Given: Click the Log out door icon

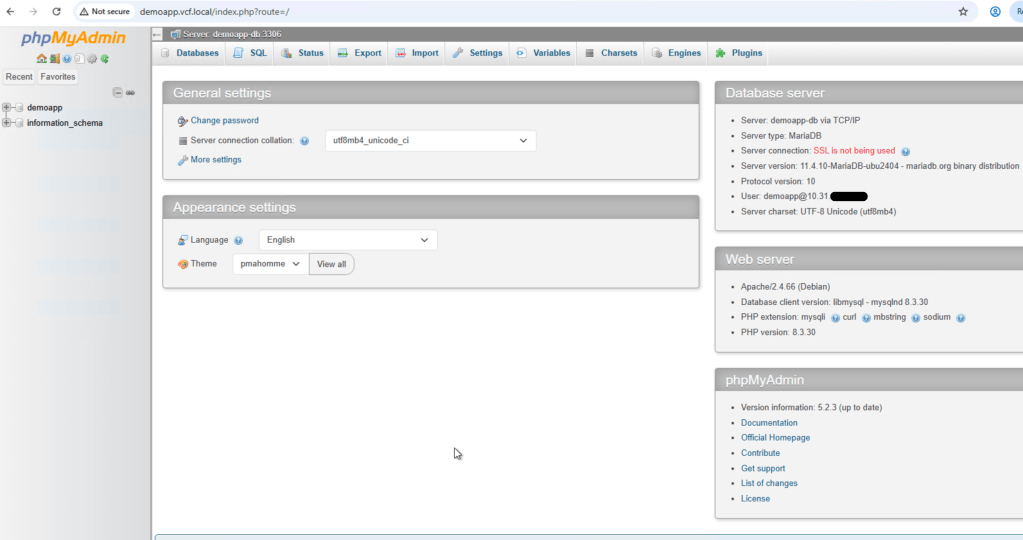Looking at the screenshot, I should [55, 59].
